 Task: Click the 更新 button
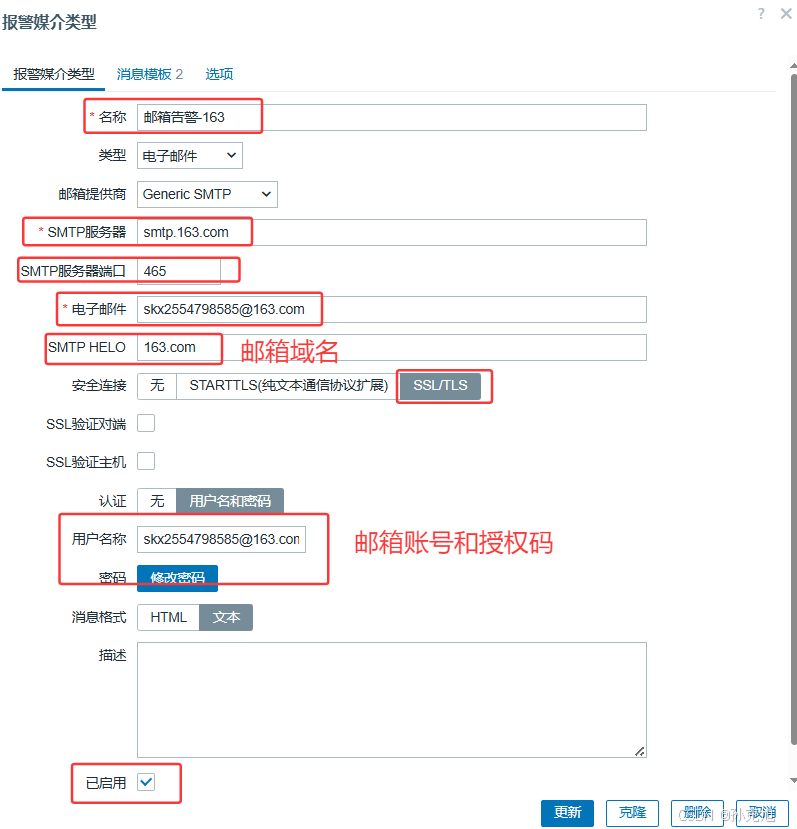(x=567, y=813)
